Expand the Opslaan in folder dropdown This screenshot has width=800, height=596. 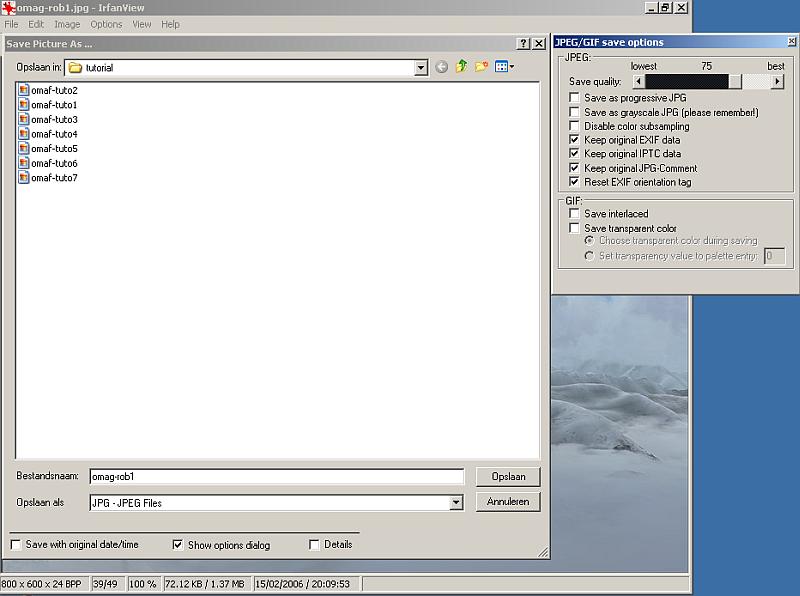pyautogui.click(x=421, y=68)
